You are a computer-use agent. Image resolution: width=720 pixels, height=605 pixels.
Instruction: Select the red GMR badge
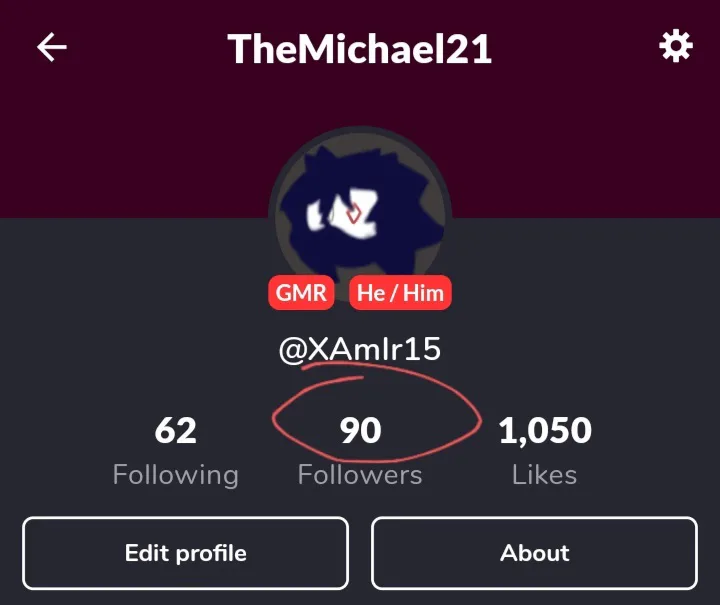click(301, 292)
